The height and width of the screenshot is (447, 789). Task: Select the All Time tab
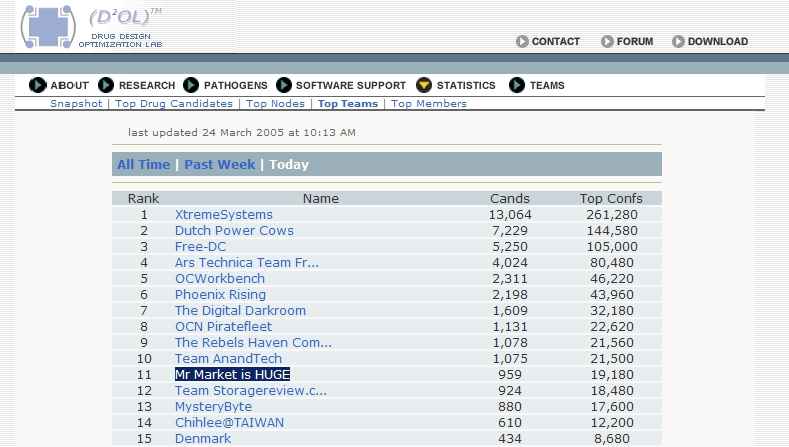pyautogui.click(x=143, y=165)
